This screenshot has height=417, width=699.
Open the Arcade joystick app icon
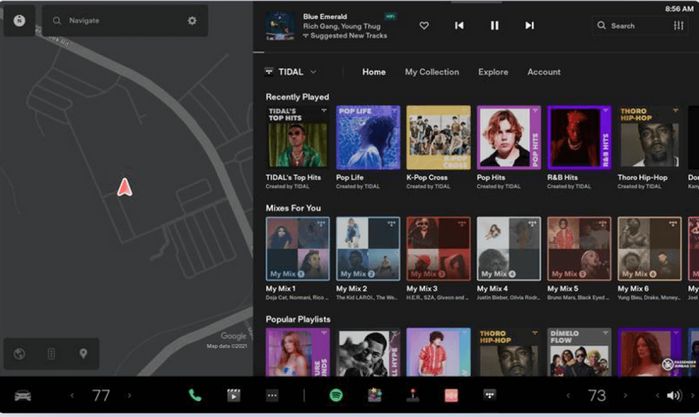[413, 395]
